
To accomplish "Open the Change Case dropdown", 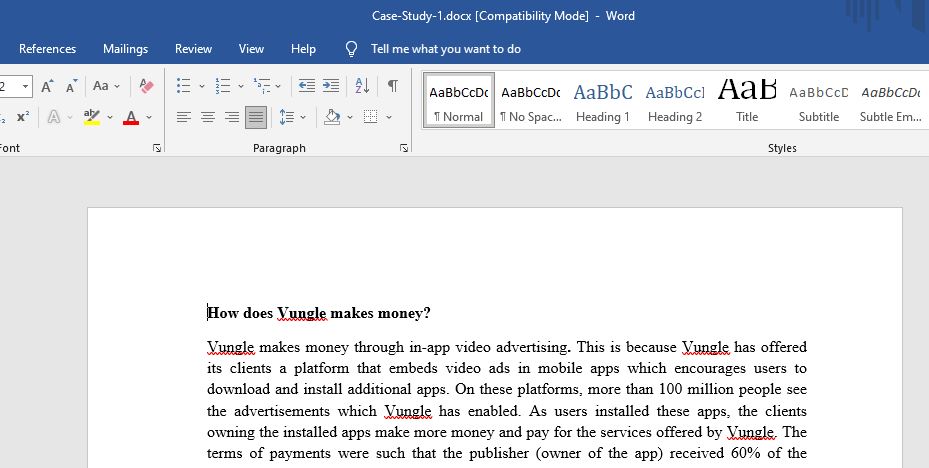I will point(106,86).
